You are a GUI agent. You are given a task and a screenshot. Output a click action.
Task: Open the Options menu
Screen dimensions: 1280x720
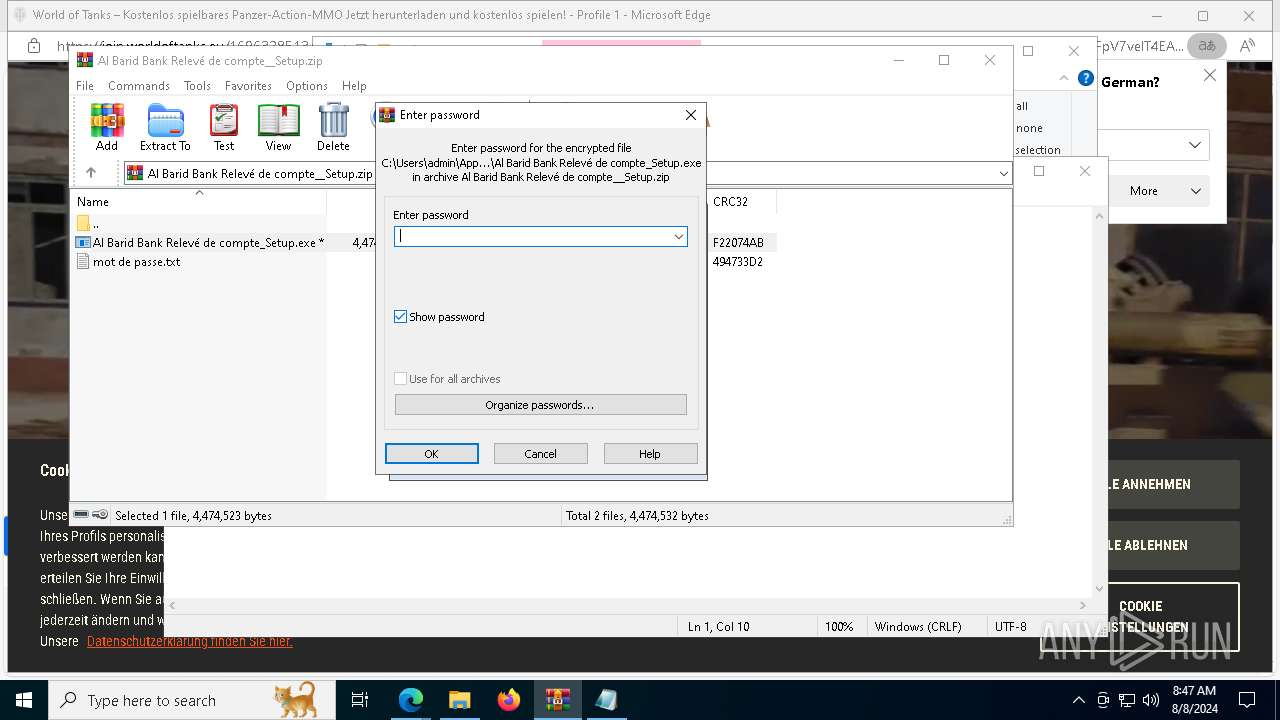click(x=307, y=86)
